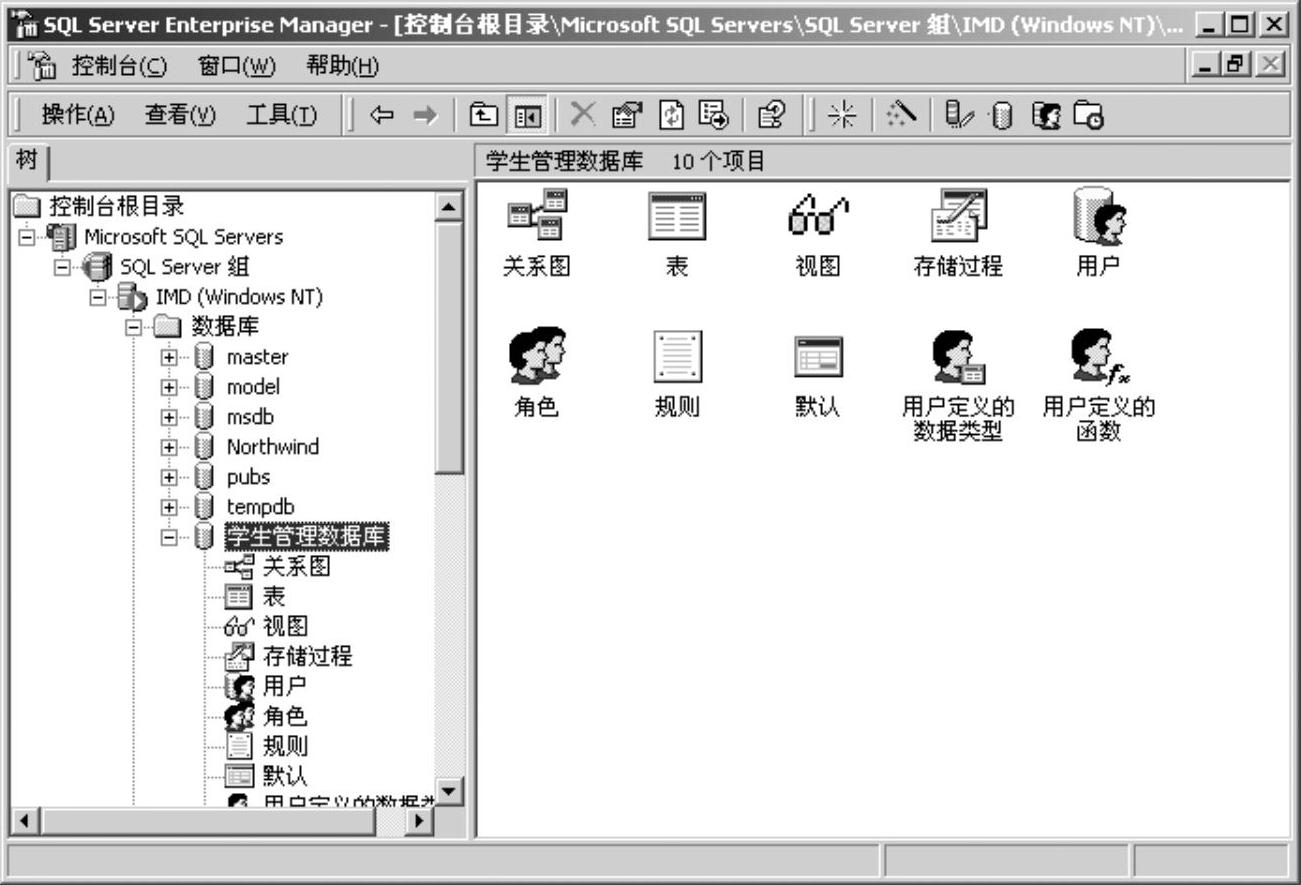The image size is (1301, 885).
Task: Select 规则 in the tree
Action: pyautogui.click(x=285, y=747)
